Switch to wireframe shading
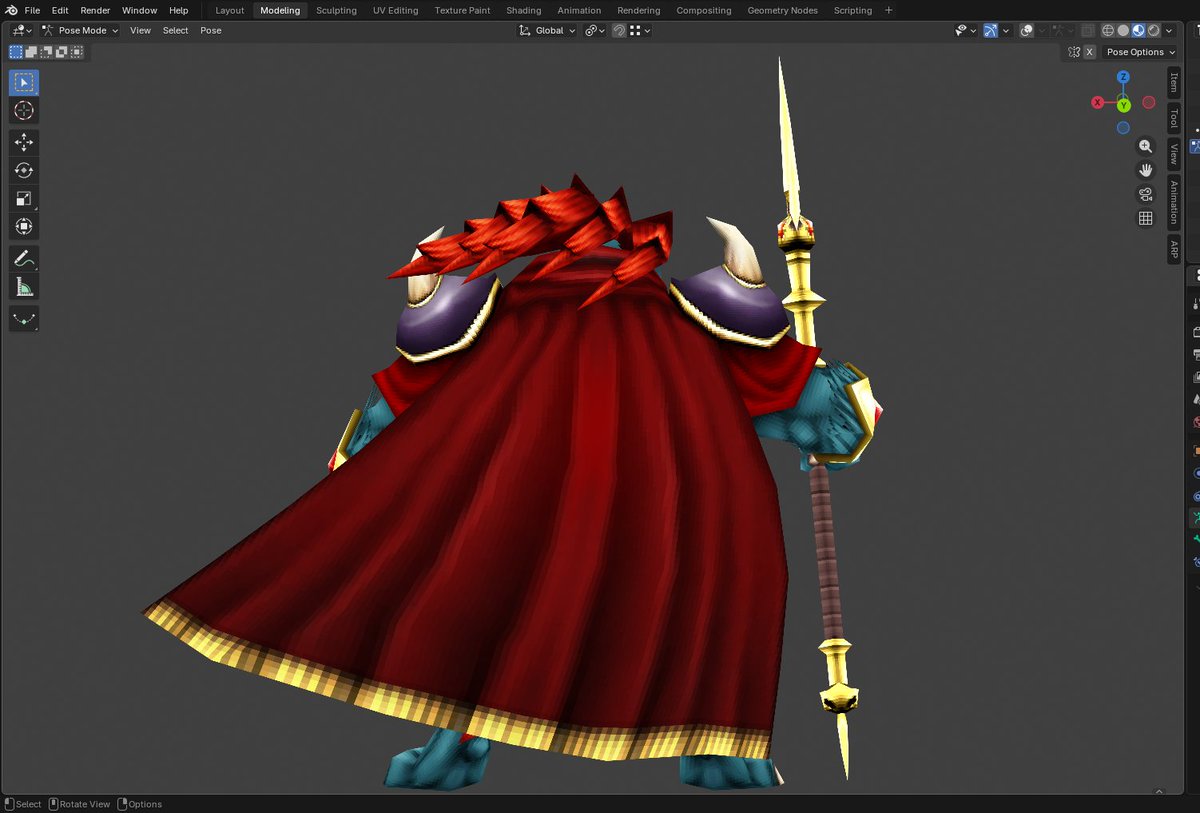 tap(1108, 31)
